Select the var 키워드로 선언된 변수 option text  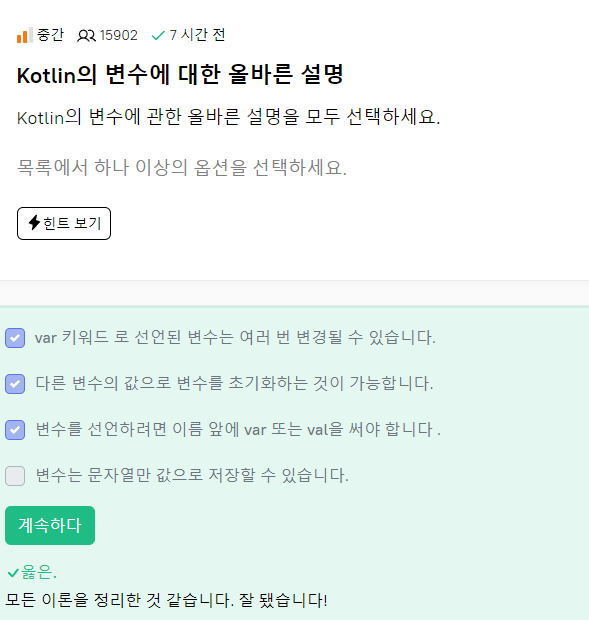pos(235,338)
